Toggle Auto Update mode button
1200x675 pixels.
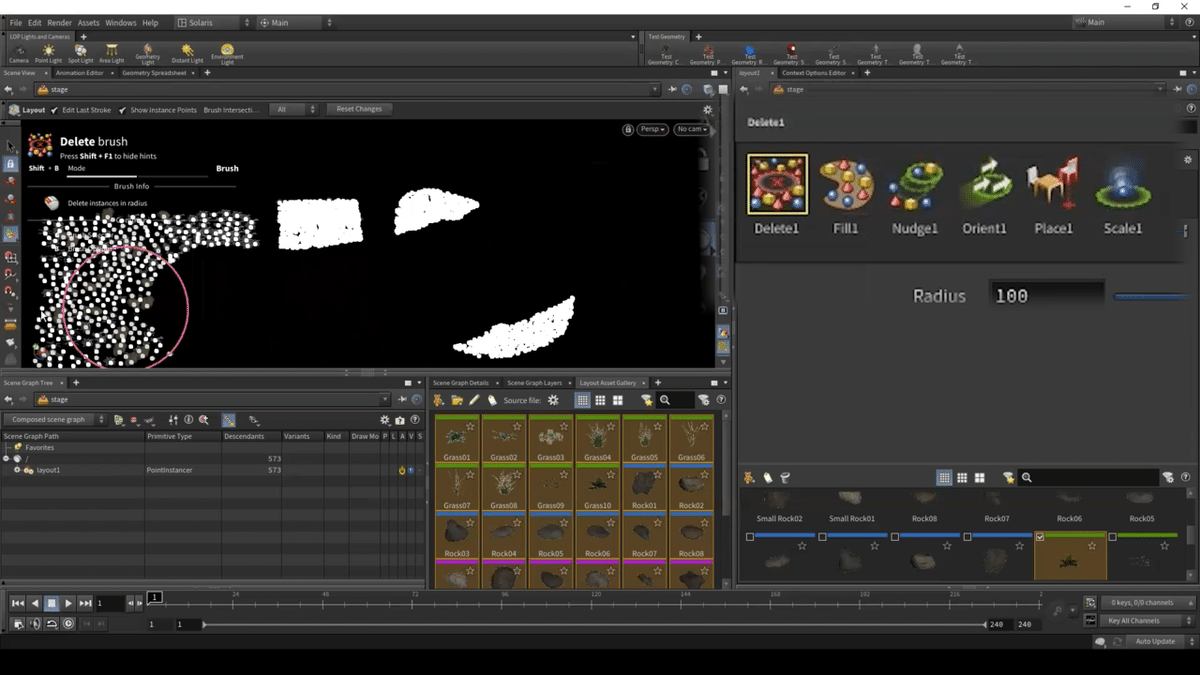[1155, 641]
